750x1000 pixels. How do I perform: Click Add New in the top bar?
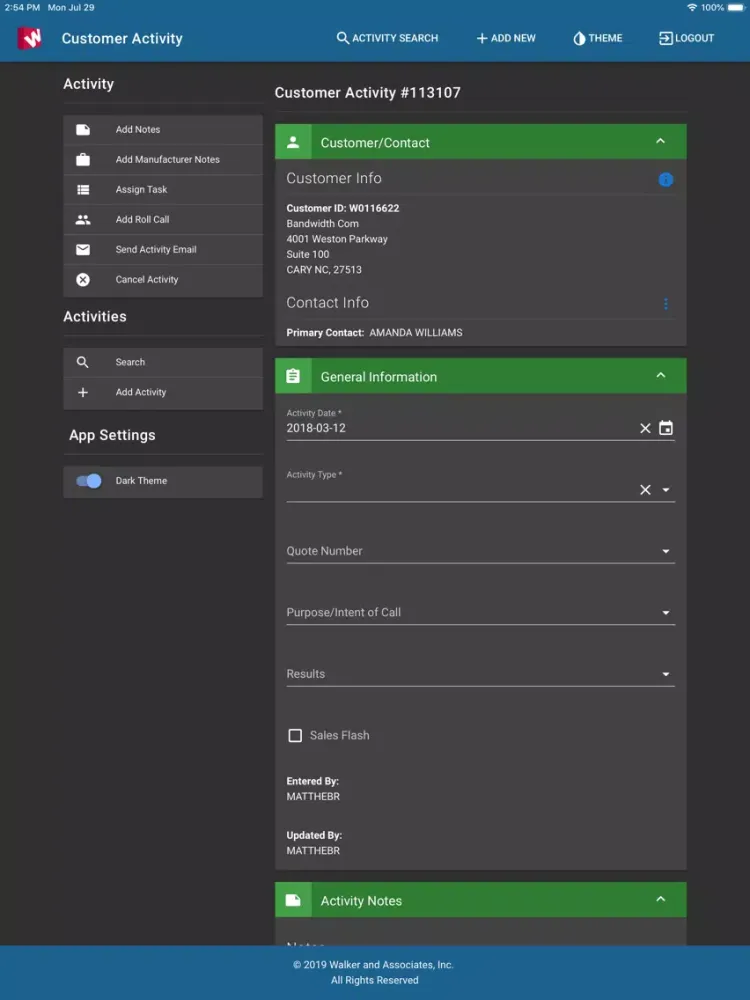[x=506, y=38]
